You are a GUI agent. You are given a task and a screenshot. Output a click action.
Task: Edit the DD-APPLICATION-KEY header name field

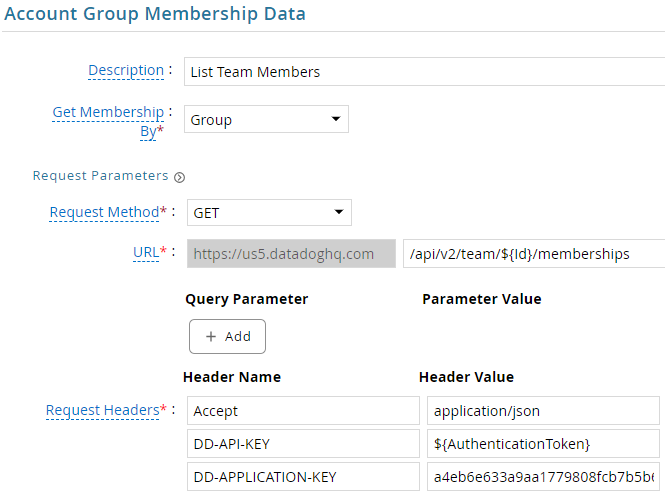(303, 477)
